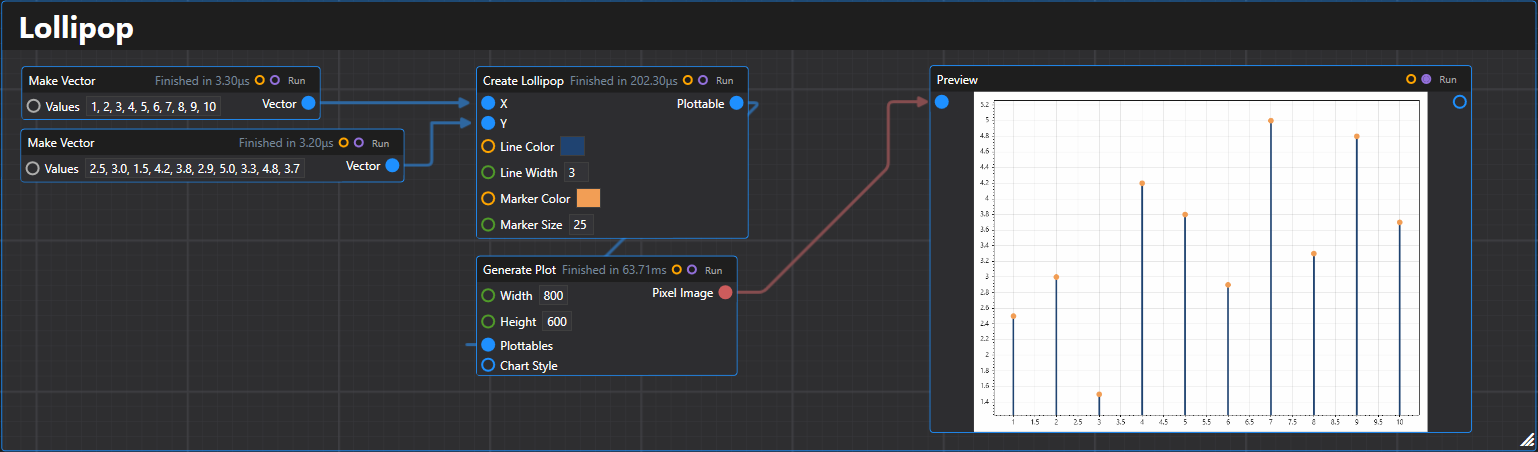This screenshot has width=1538, height=452.
Task: Click the Pixel Image label
Action: point(682,293)
